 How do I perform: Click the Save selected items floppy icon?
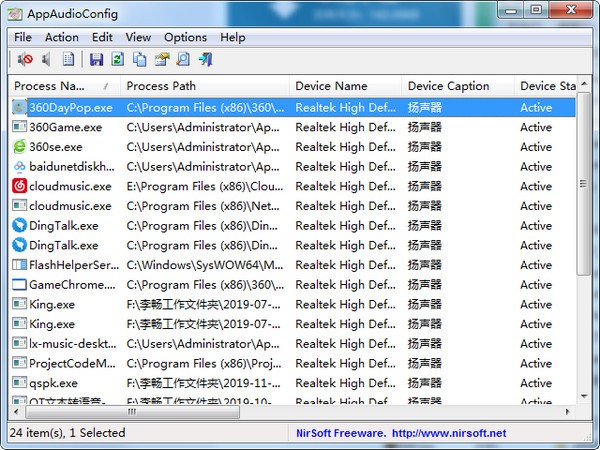click(97, 60)
